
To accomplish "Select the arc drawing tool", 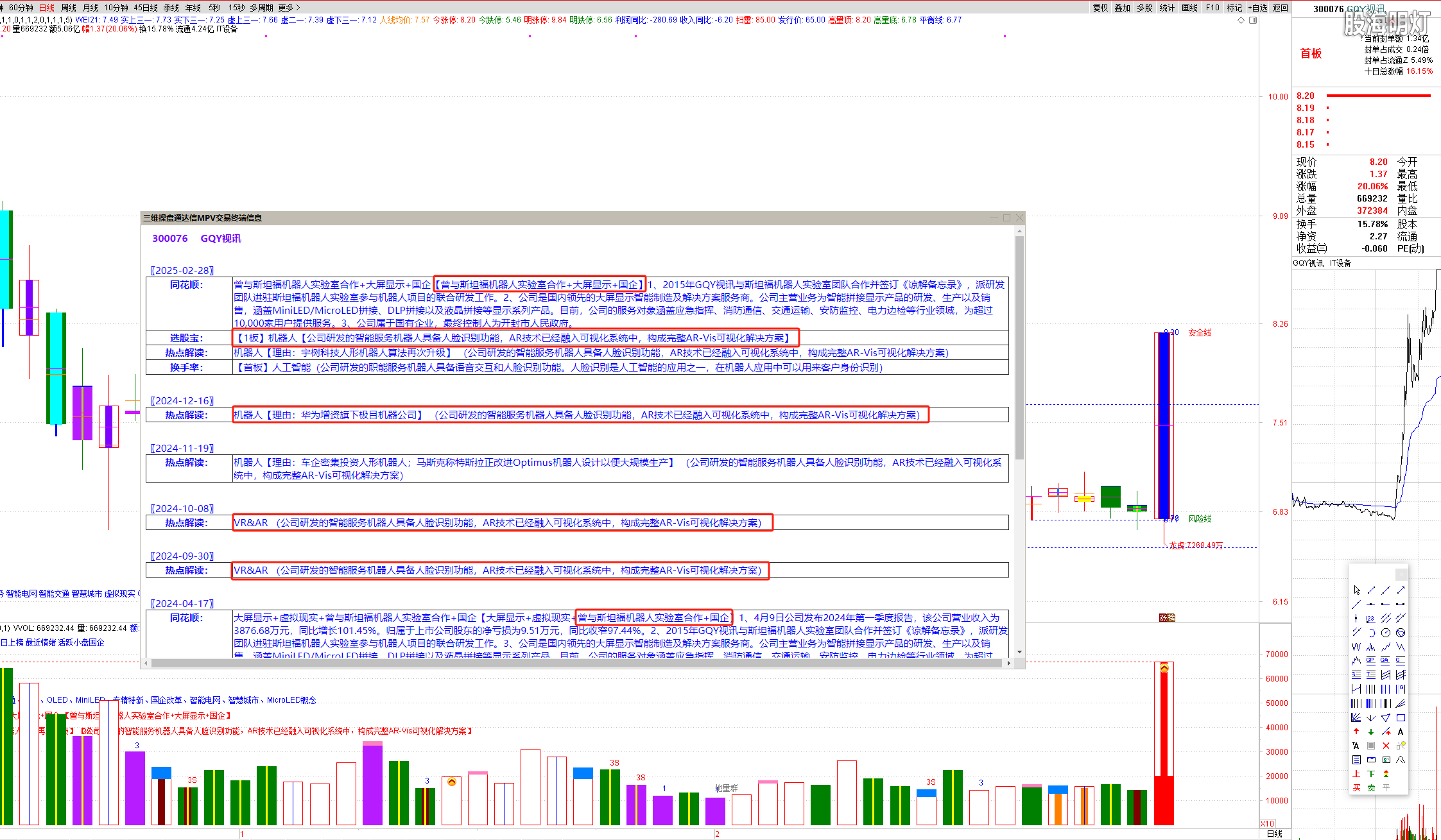I will 1371,633.
